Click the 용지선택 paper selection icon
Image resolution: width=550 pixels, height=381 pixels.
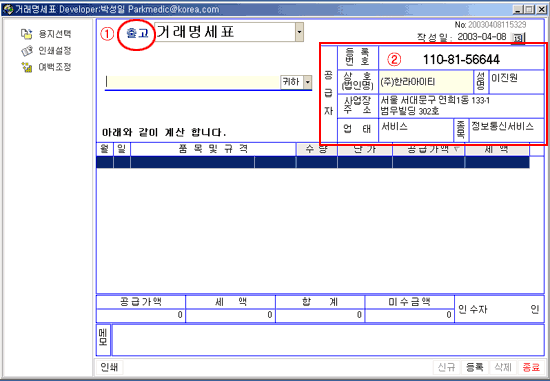(x=26, y=34)
